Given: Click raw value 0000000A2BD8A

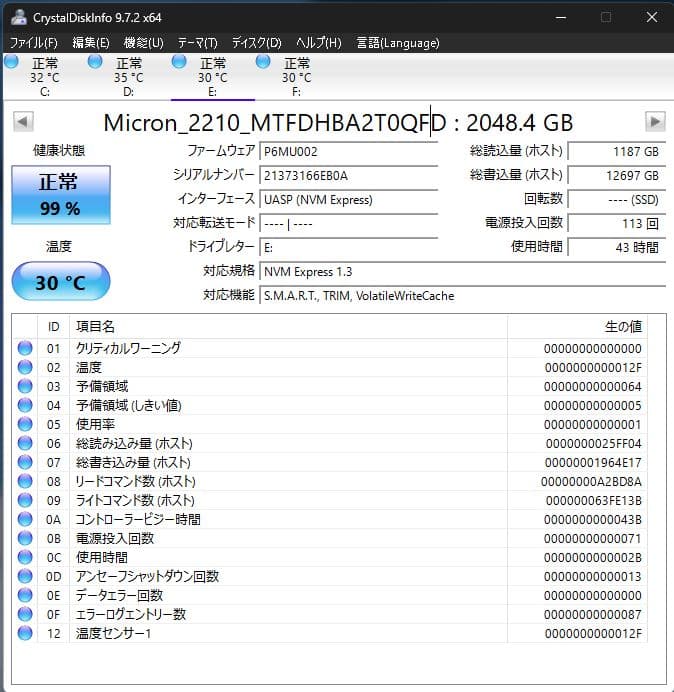Looking at the screenshot, I should click(591, 481).
